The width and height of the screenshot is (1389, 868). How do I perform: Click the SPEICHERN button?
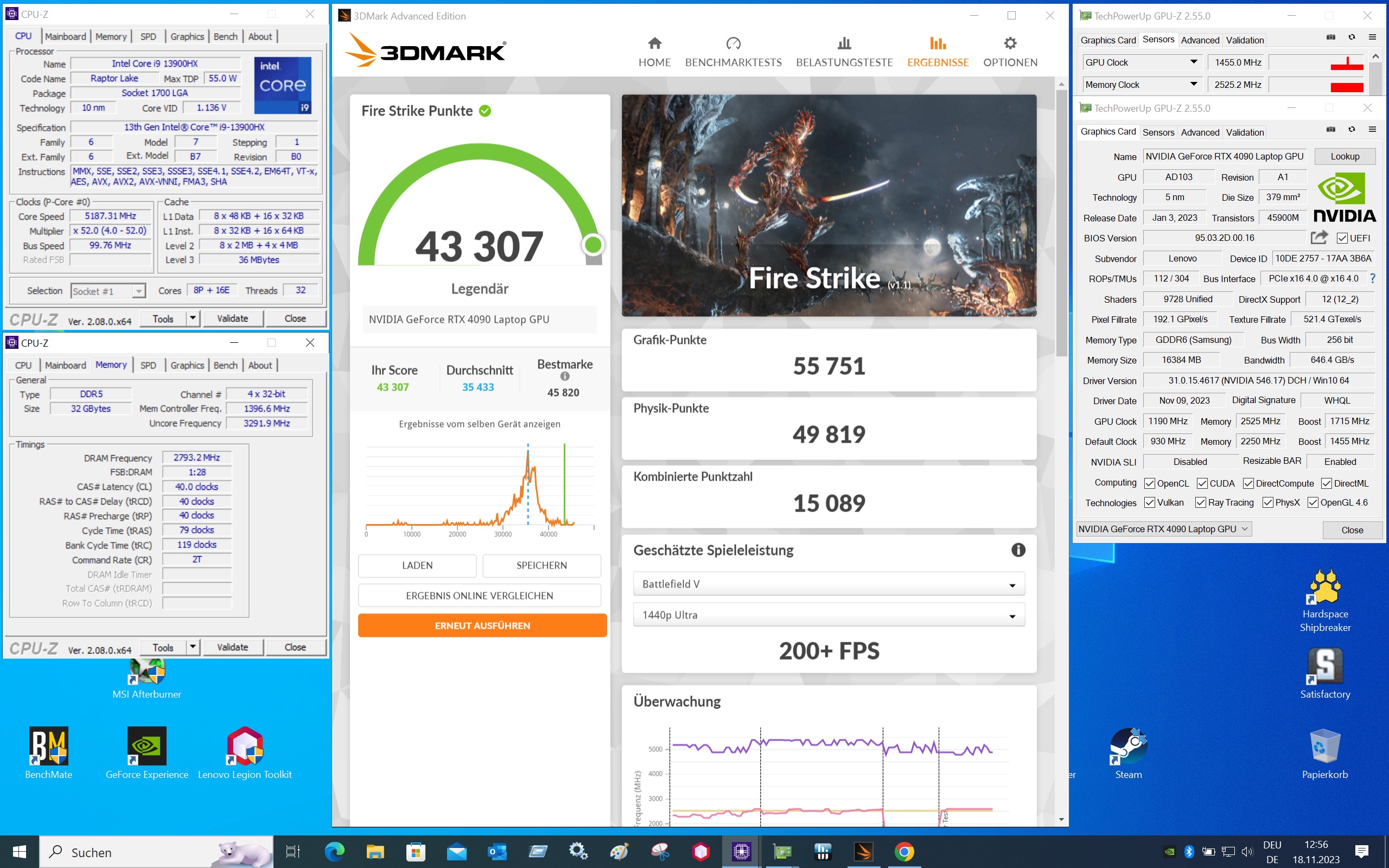pyautogui.click(x=541, y=565)
